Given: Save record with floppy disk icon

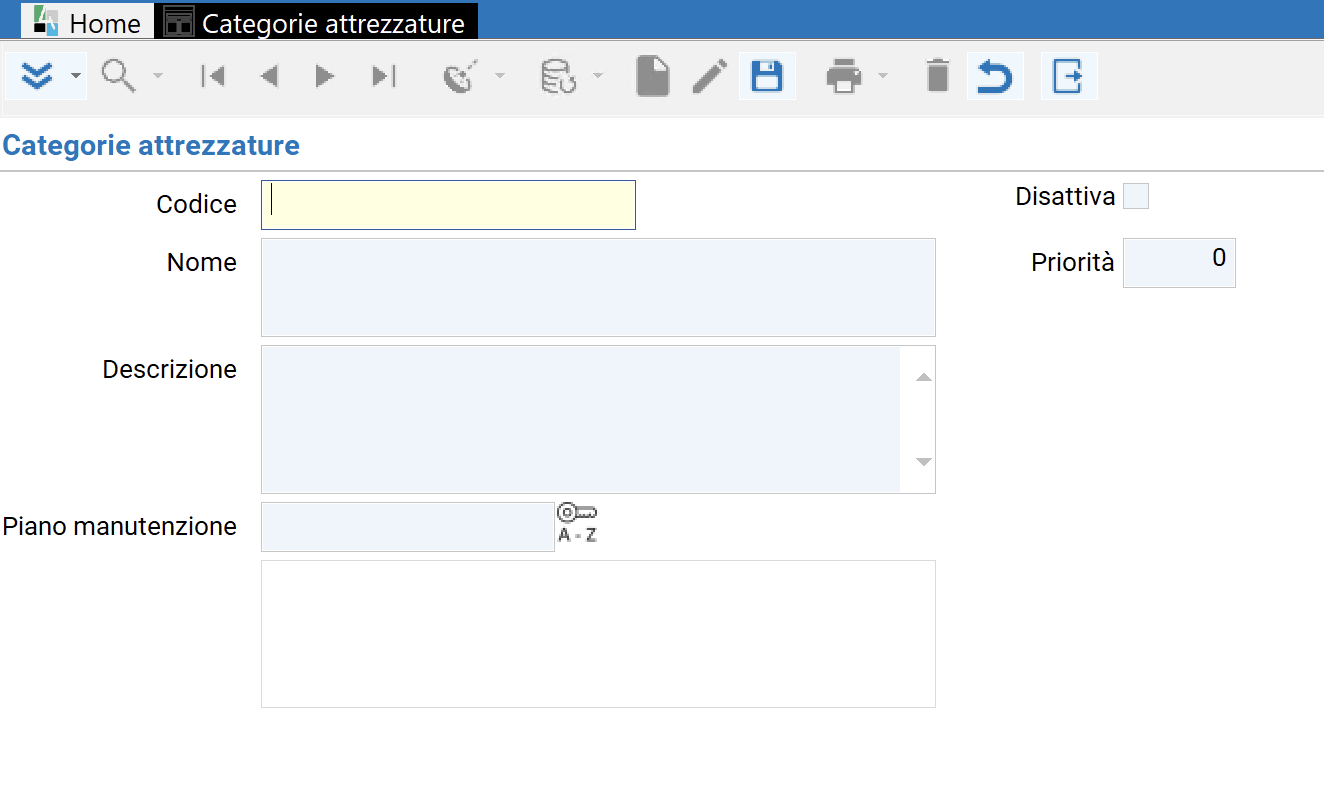Looking at the screenshot, I should tap(767, 76).
